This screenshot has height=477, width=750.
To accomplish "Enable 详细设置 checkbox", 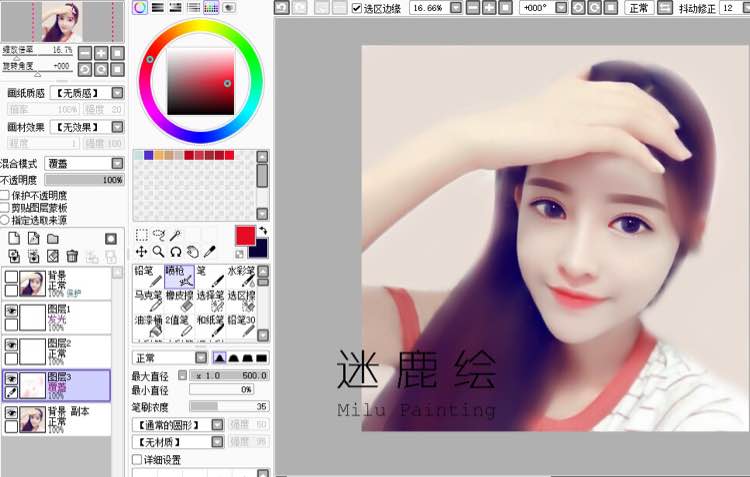I will click(x=138, y=460).
